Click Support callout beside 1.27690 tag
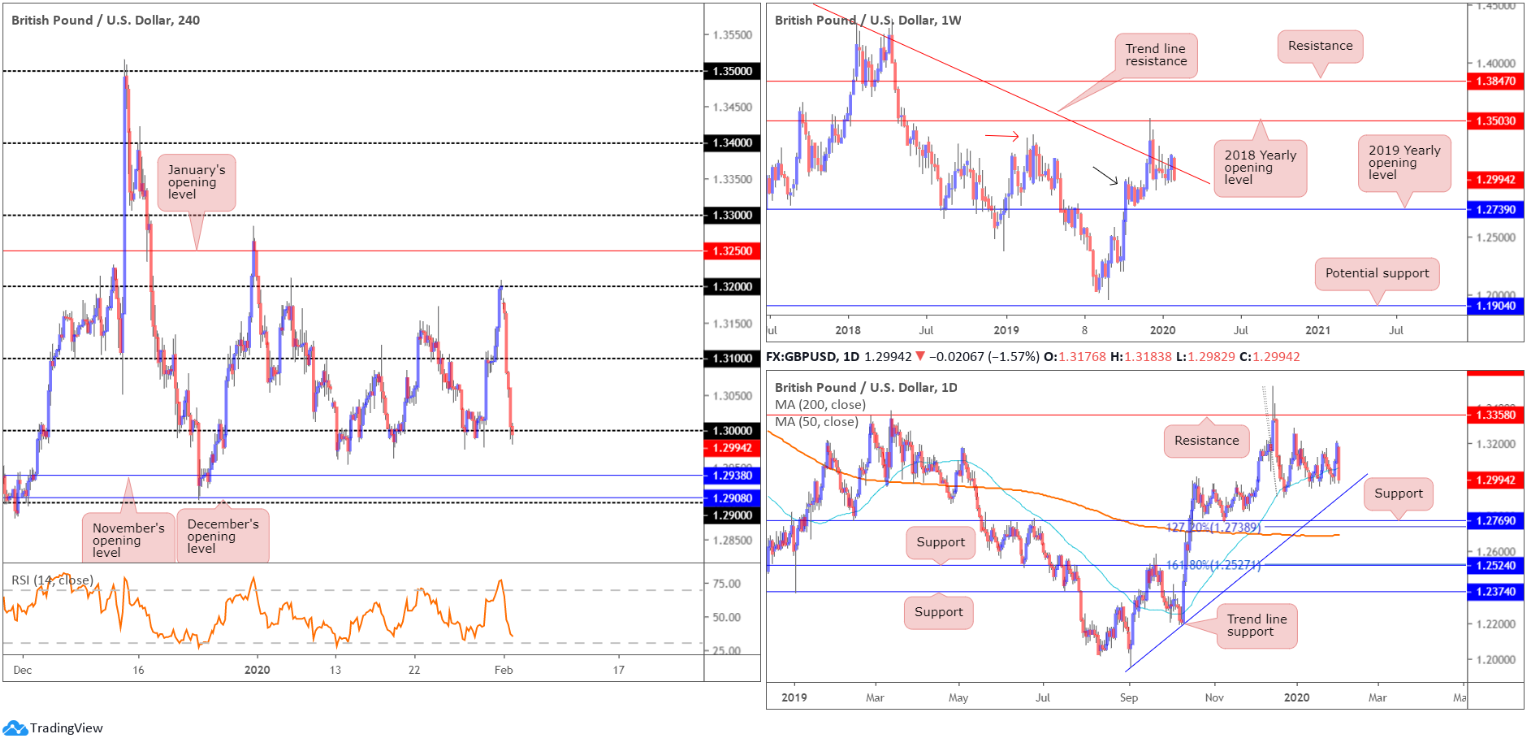 pos(1397,493)
